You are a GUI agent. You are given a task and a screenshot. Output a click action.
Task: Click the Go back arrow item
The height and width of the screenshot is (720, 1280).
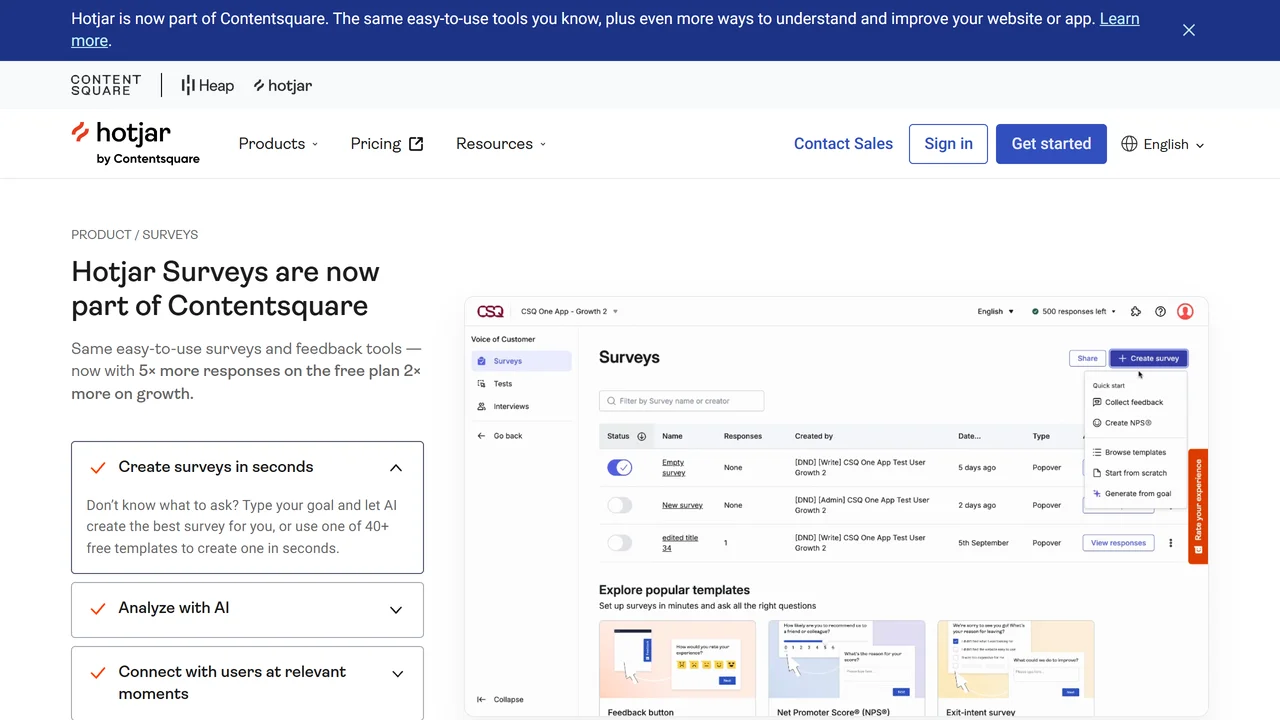[500, 436]
